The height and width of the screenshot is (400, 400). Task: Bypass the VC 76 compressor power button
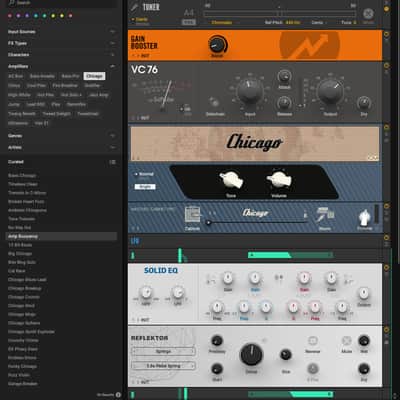386,65
